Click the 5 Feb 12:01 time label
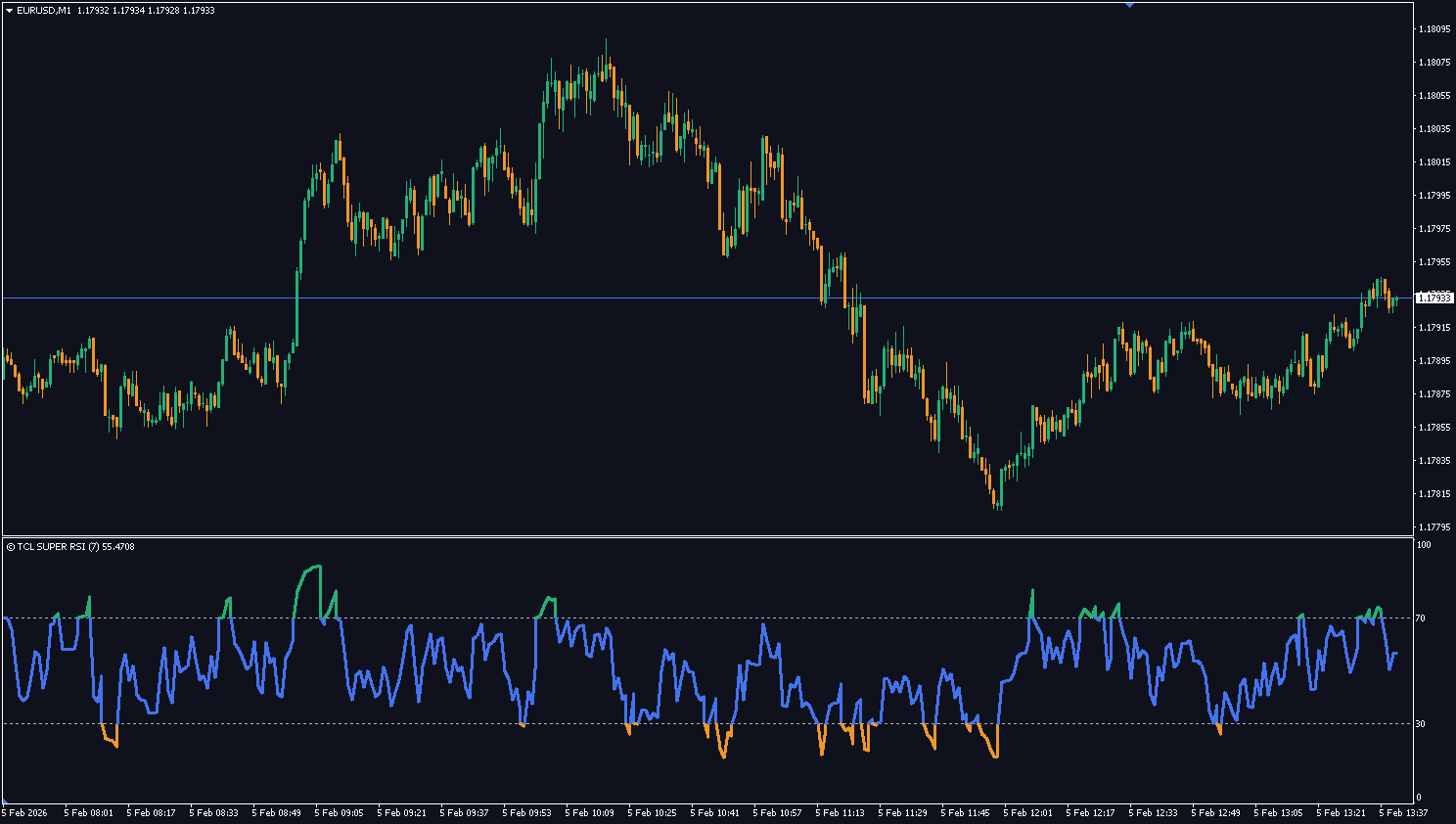The image size is (1456, 824). pyautogui.click(x=1027, y=813)
